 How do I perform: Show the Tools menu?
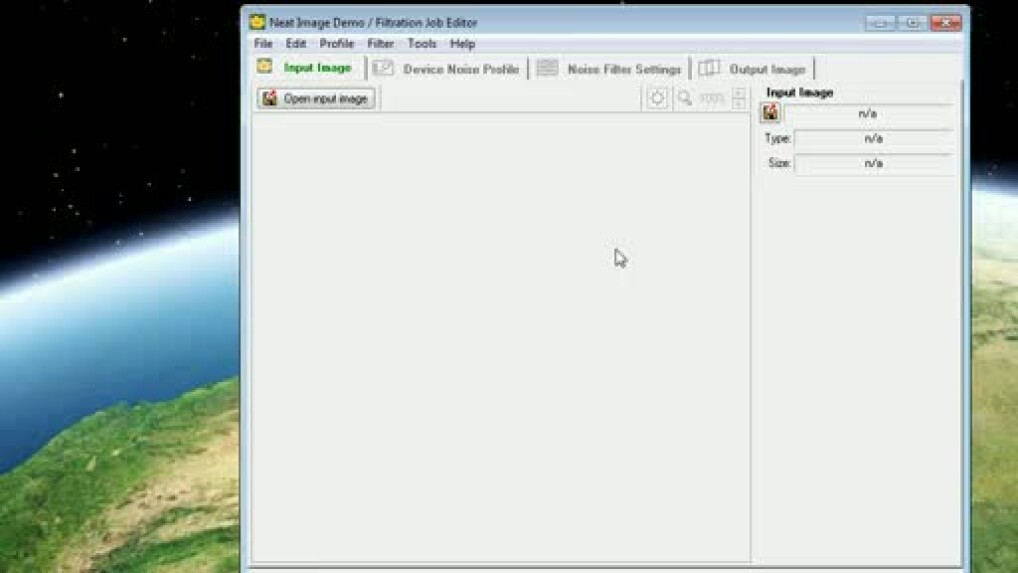422,44
